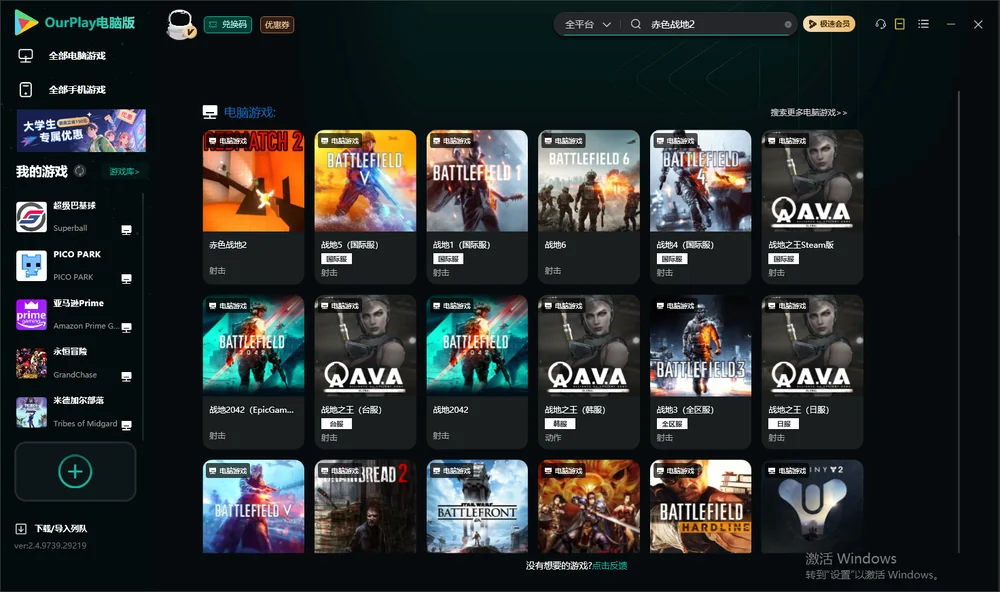This screenshot has width=1000, height=592.
Task: Focus the search field containing 赤色战地2
Action: [714, 24]
